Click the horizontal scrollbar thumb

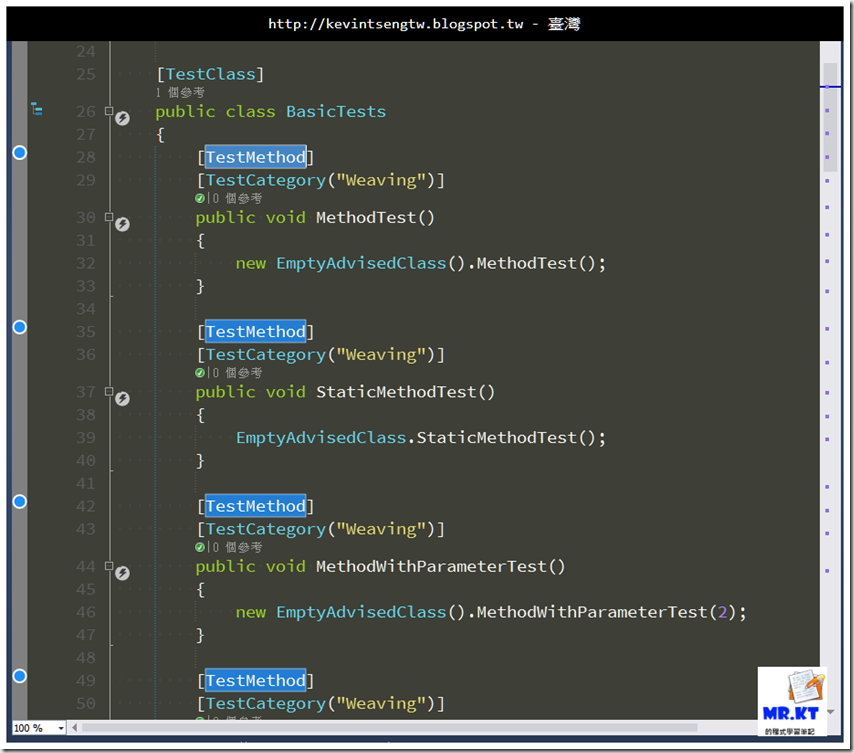[389, 727]
